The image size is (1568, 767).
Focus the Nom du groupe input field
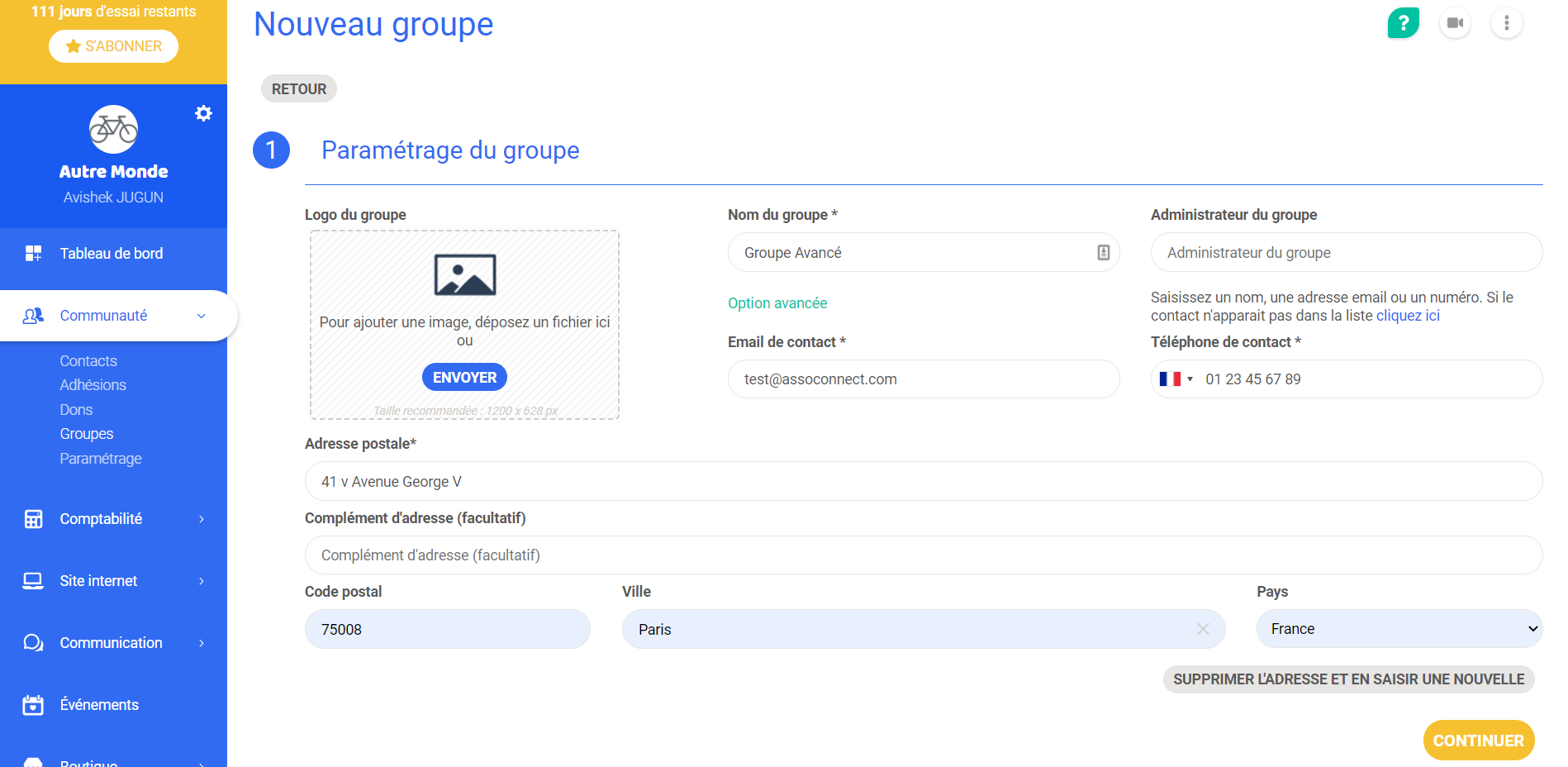coord(924,253)
